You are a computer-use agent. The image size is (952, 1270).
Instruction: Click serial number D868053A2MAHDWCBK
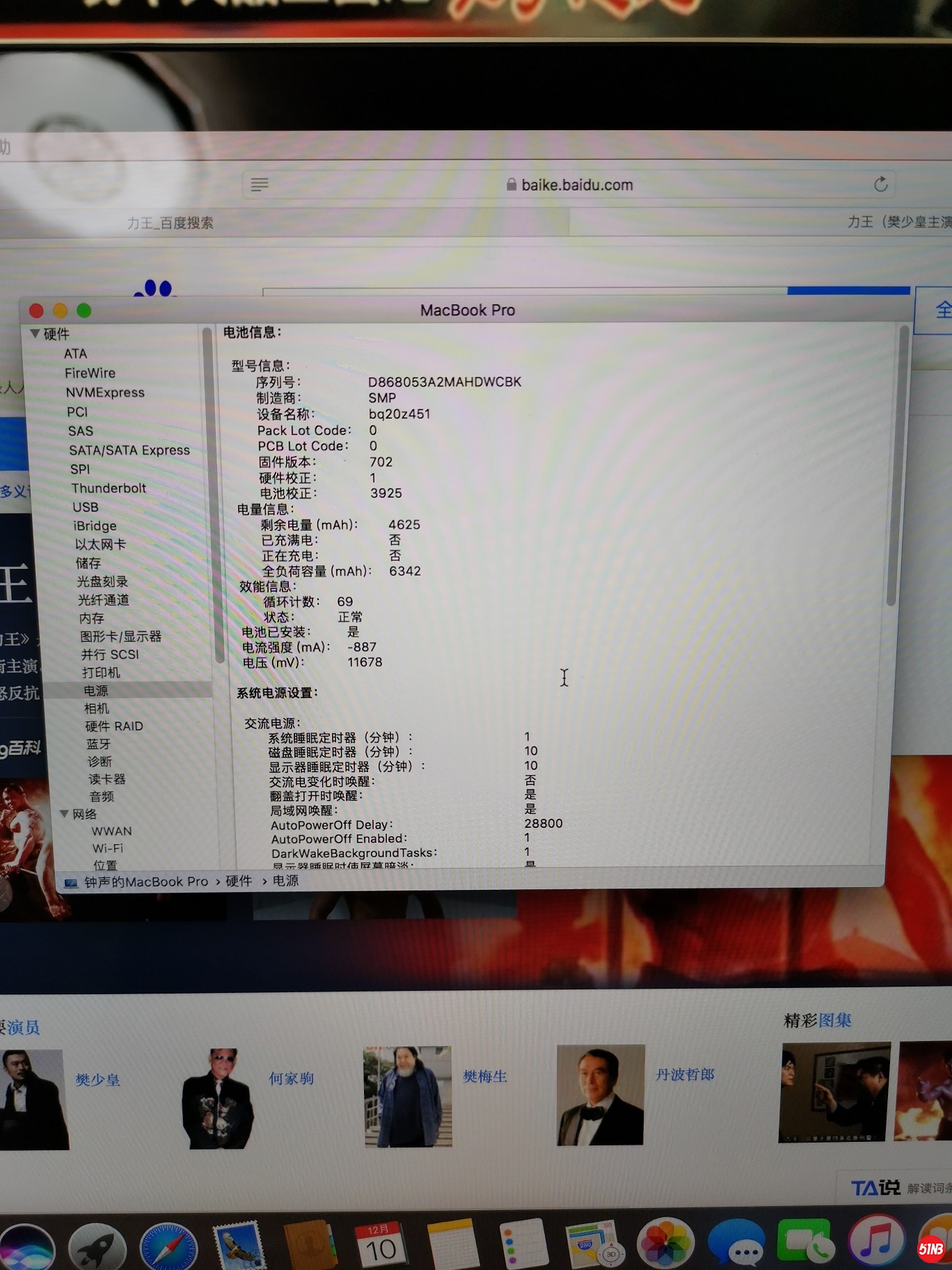pyautogui.click(x=445, y=382)
